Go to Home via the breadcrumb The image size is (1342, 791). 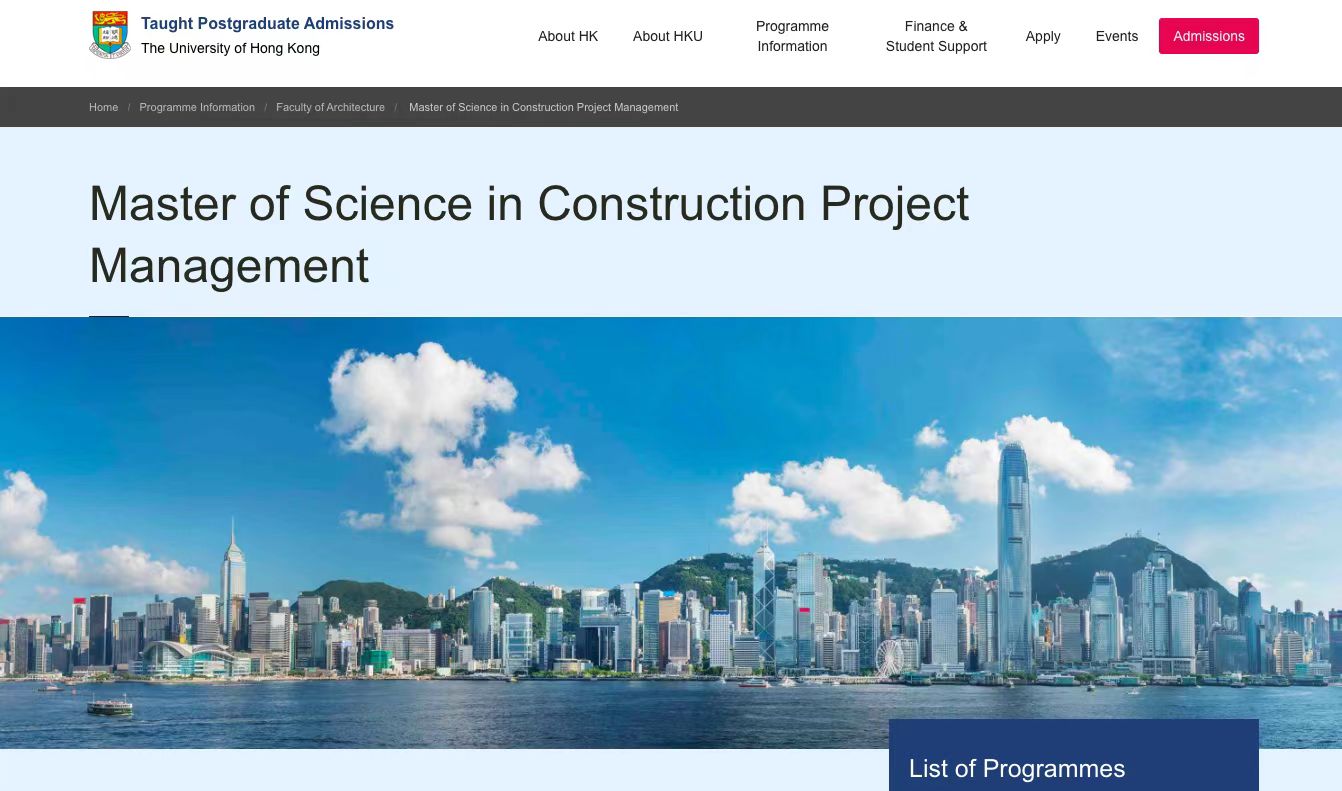[103, 107]
